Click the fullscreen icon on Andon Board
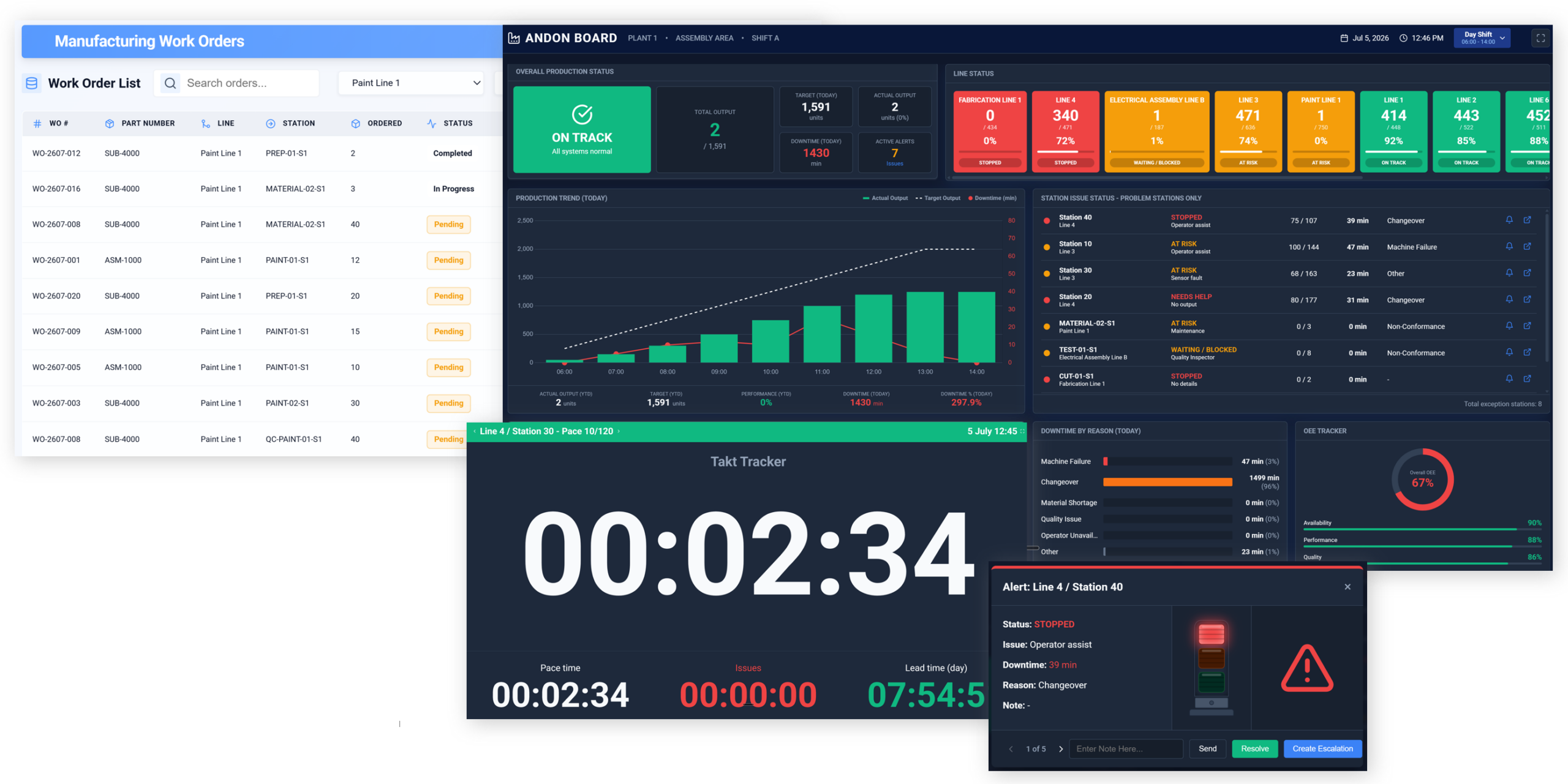The height and width of the screenshot is (784, 1568). 1540,38
